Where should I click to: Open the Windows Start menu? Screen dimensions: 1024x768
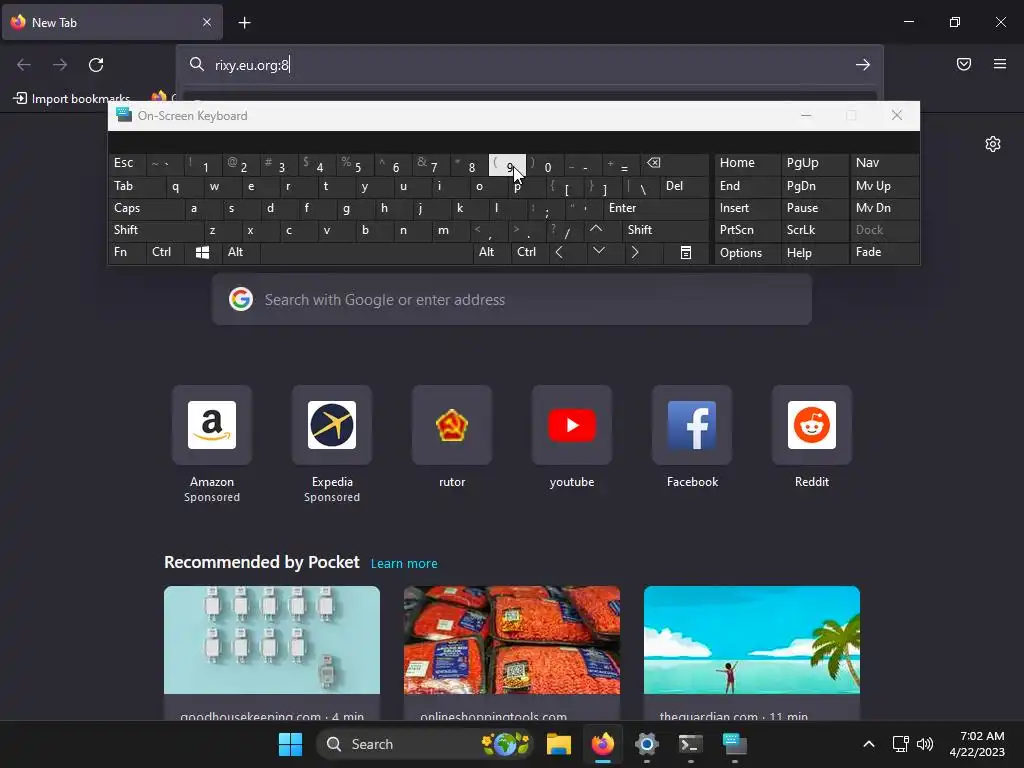tap(290, 744)
